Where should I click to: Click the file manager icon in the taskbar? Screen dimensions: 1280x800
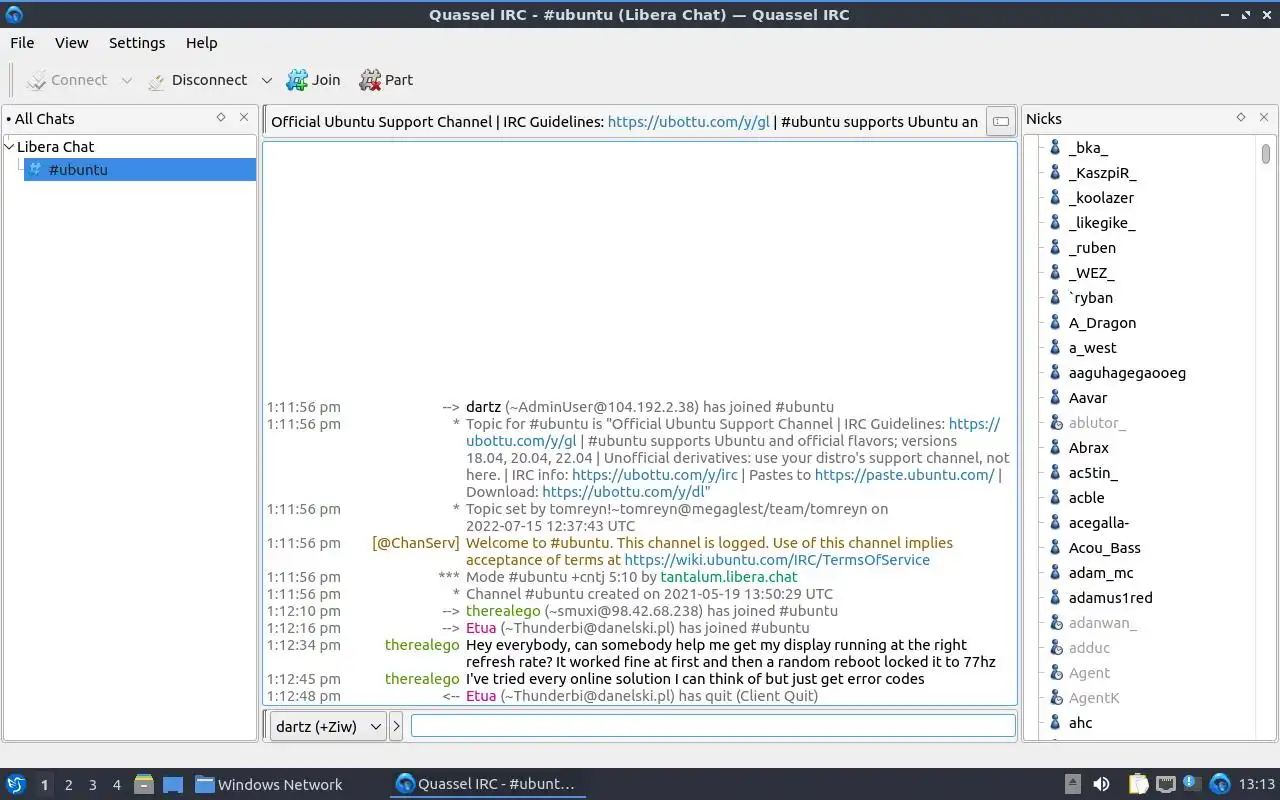(x=143, y=785)
